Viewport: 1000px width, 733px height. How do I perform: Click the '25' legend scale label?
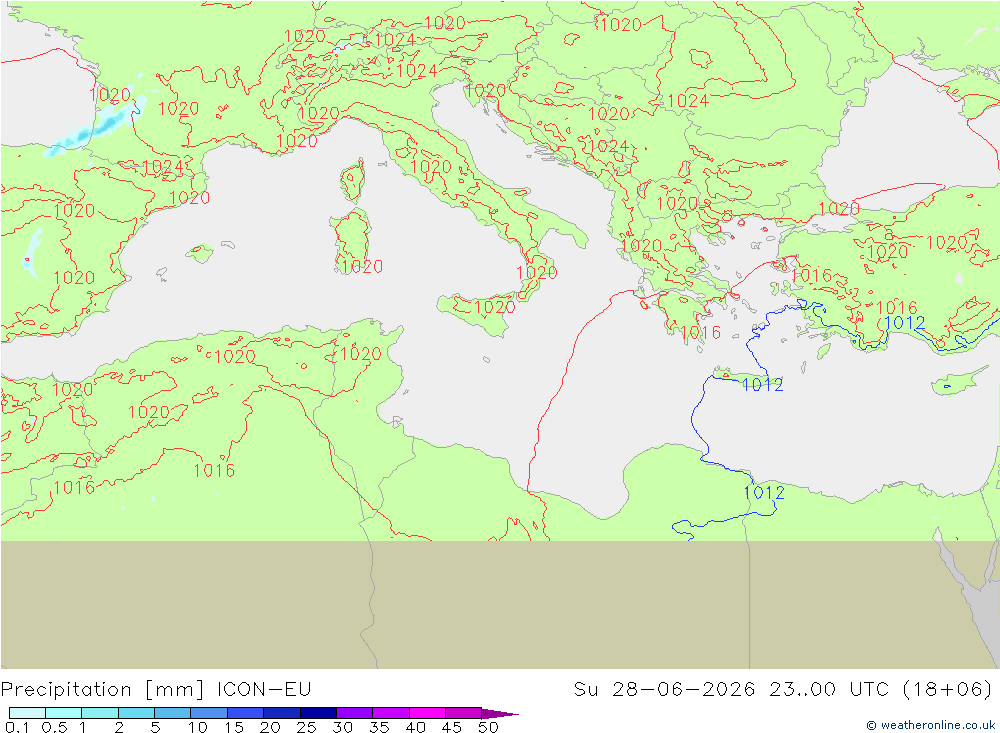coord(307,727)
